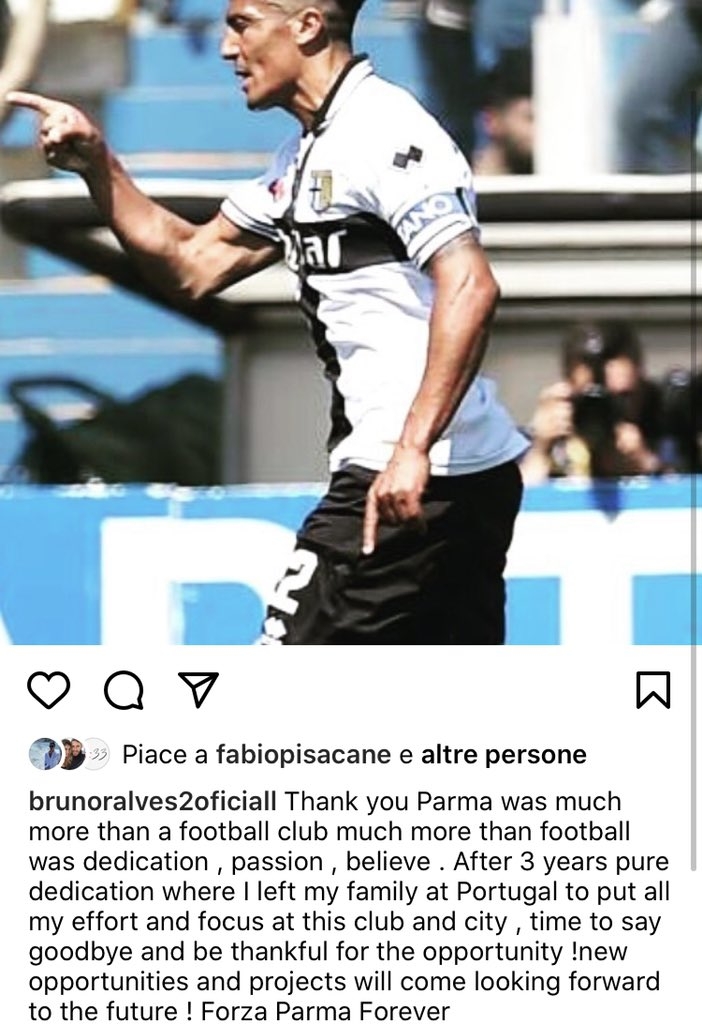Open brunoralves2oficiall username link
702x1024 pixels.
click(153, 801)
